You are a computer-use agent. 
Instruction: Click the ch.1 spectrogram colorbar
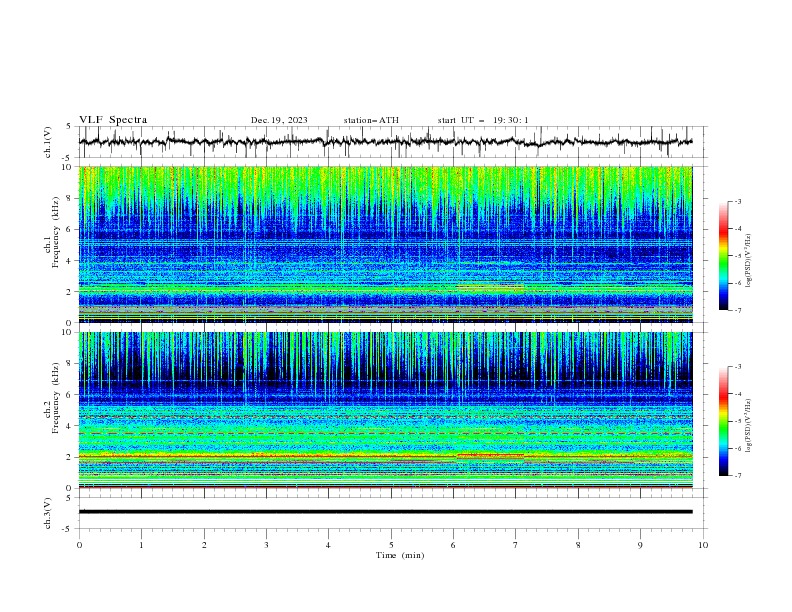pyautogui.click(x=724, y=255)
